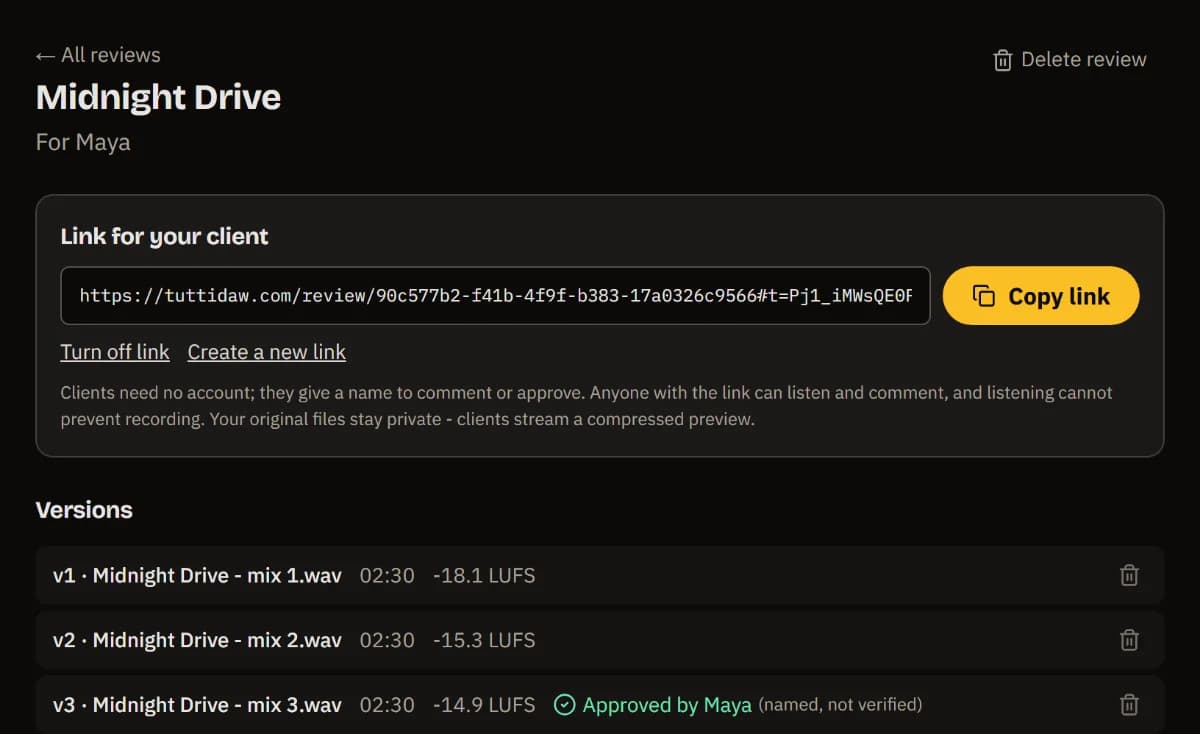Image resolution: width=1200 pixels, height=734 pixels.
Task: Click the -14.9 LUFS value
Action: coord(484,705)
